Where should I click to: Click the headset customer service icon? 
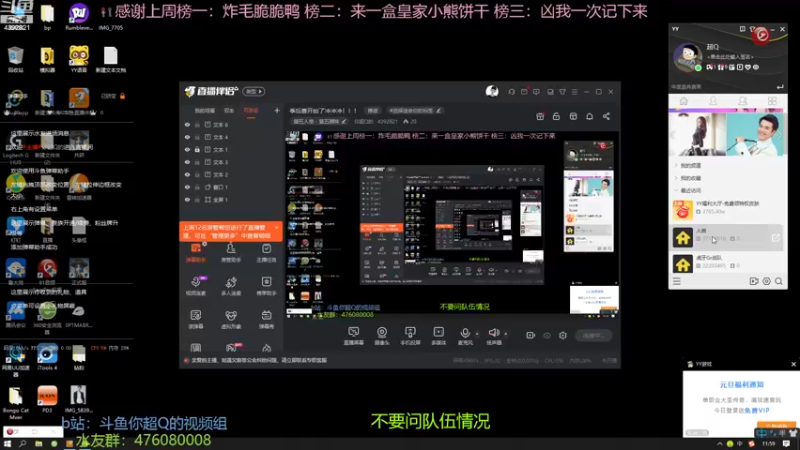511,92
